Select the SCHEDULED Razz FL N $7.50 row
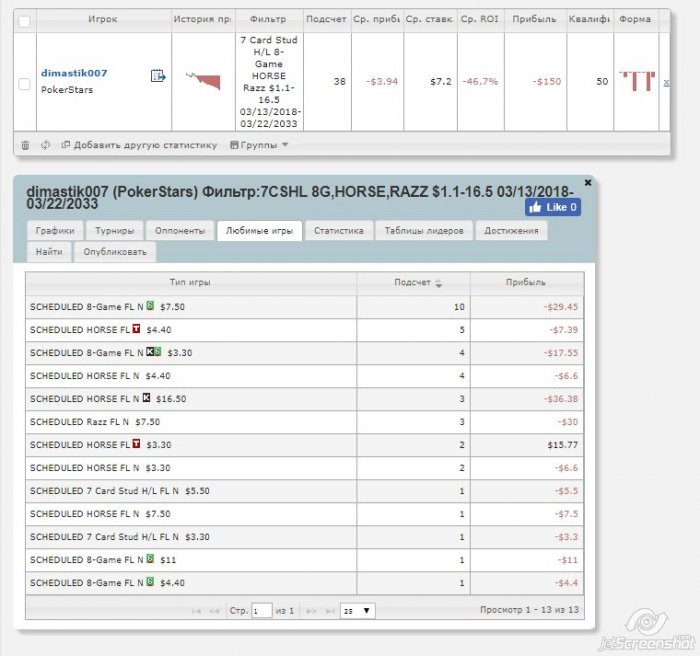The width and height of the screenshot is (700, 656). point(304,422)
